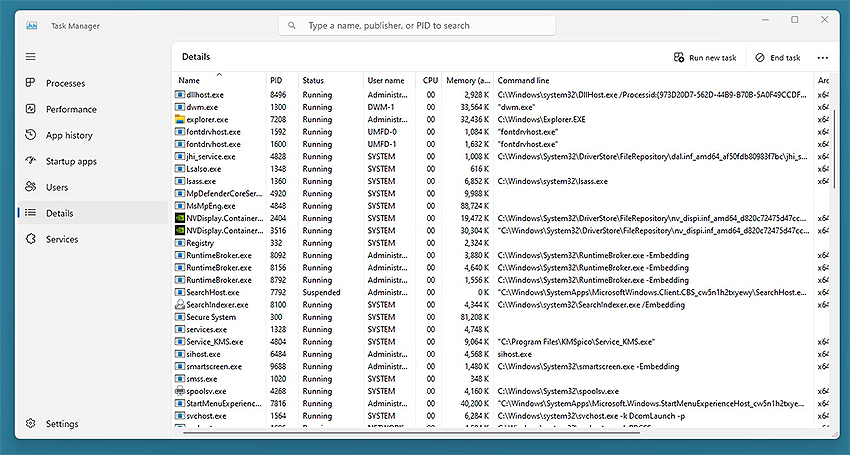Screen dimensions: 850x455
Task: Click the Run new task icon
Action: 679,57
